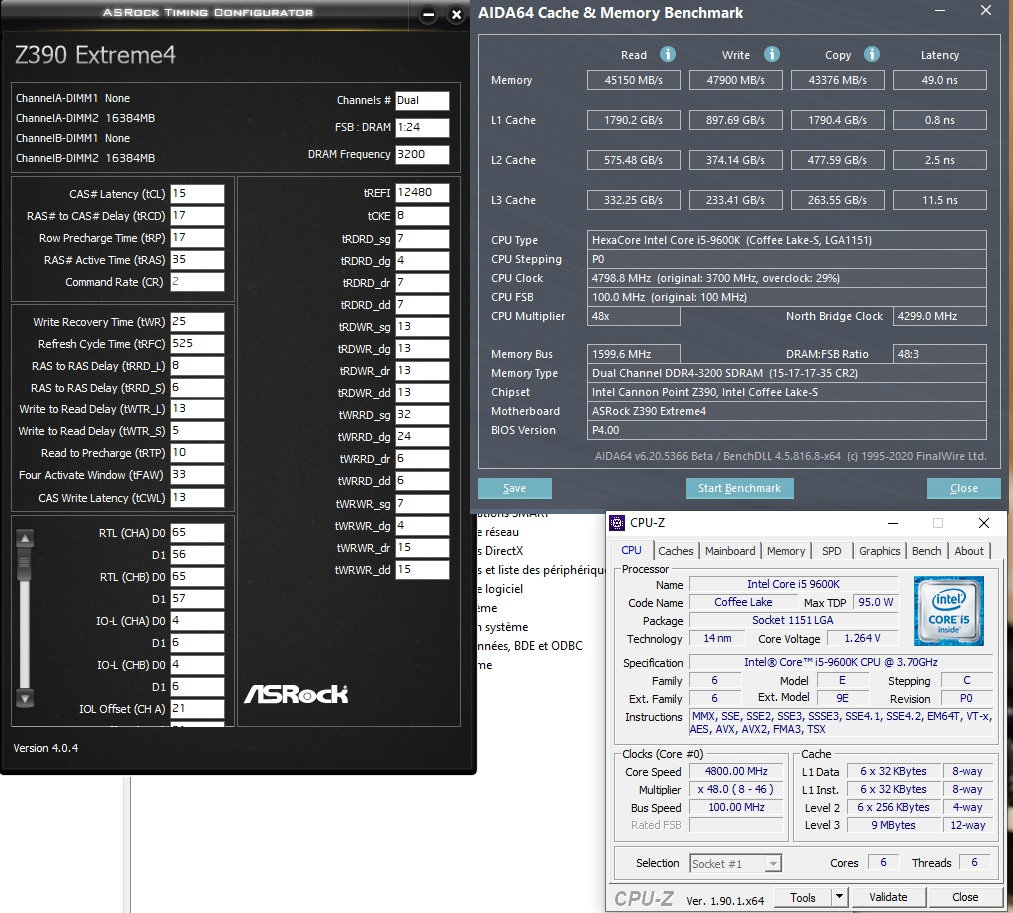Click the Four Activate Window (tFAW) field
This screenshot has width=1013, height=913.
point(197,475)
